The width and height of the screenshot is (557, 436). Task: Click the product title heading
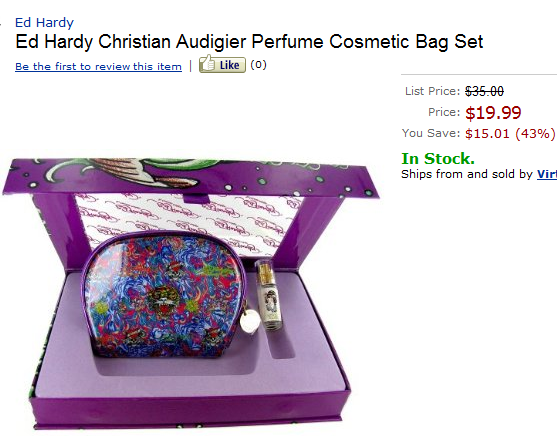[x=249, y=42]
